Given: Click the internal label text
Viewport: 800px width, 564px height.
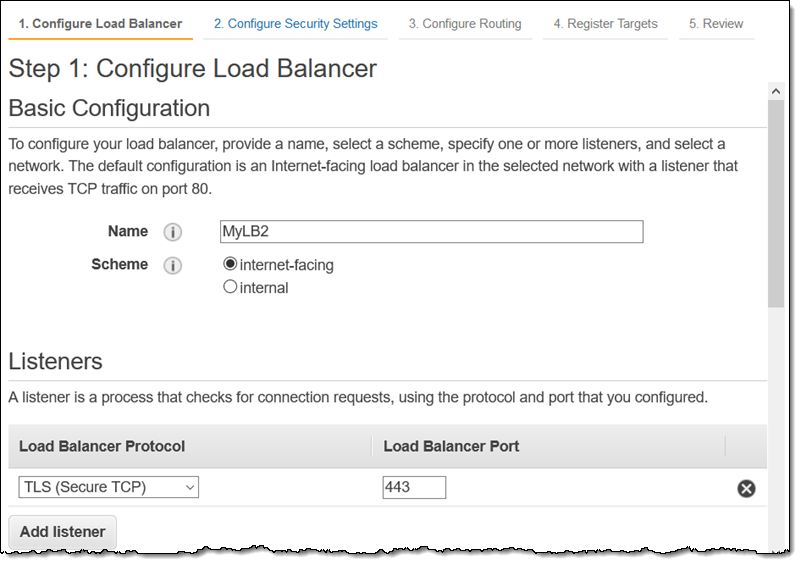Looking at the screenshot, I should tap(264, 288).
